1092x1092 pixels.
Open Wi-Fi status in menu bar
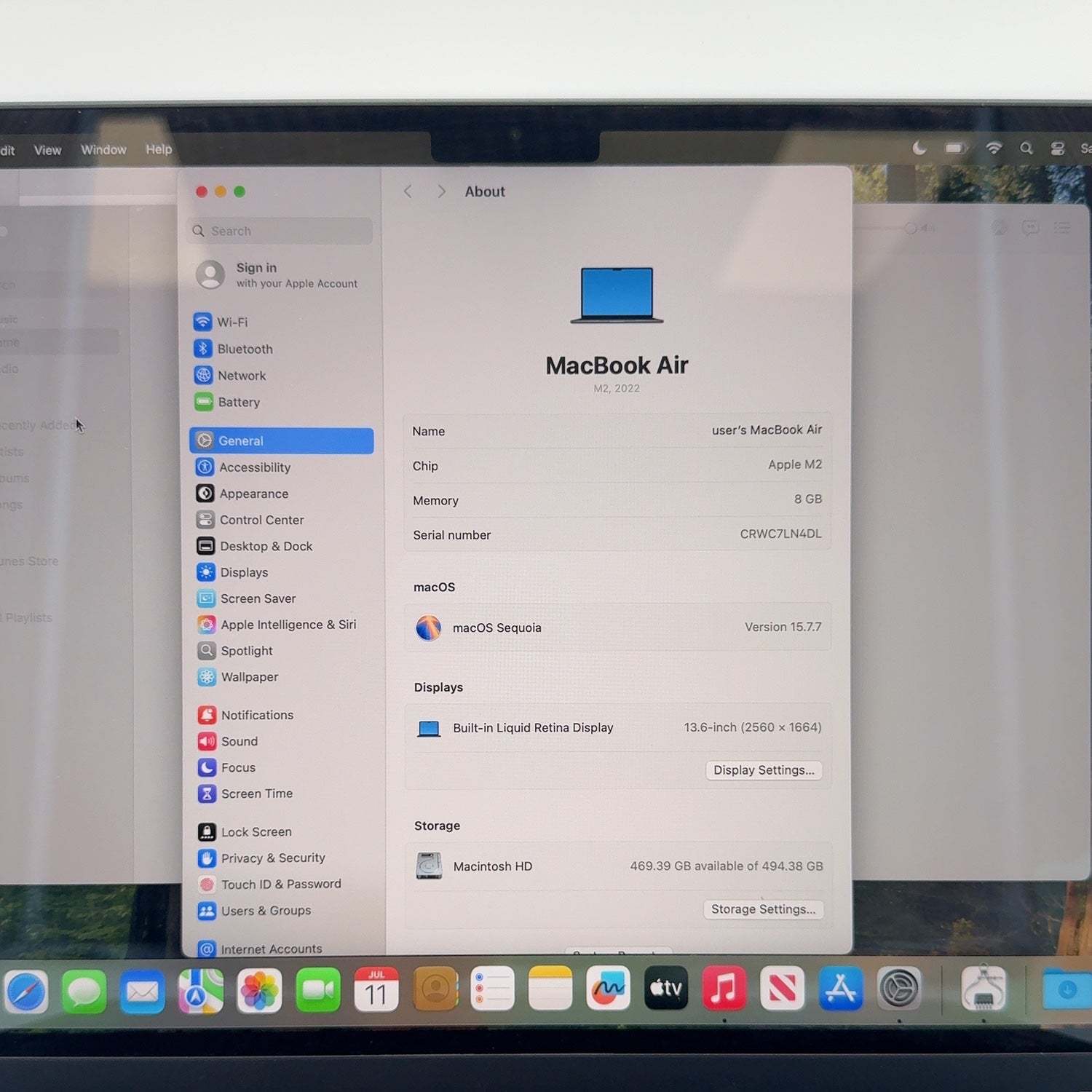[994, 149]
